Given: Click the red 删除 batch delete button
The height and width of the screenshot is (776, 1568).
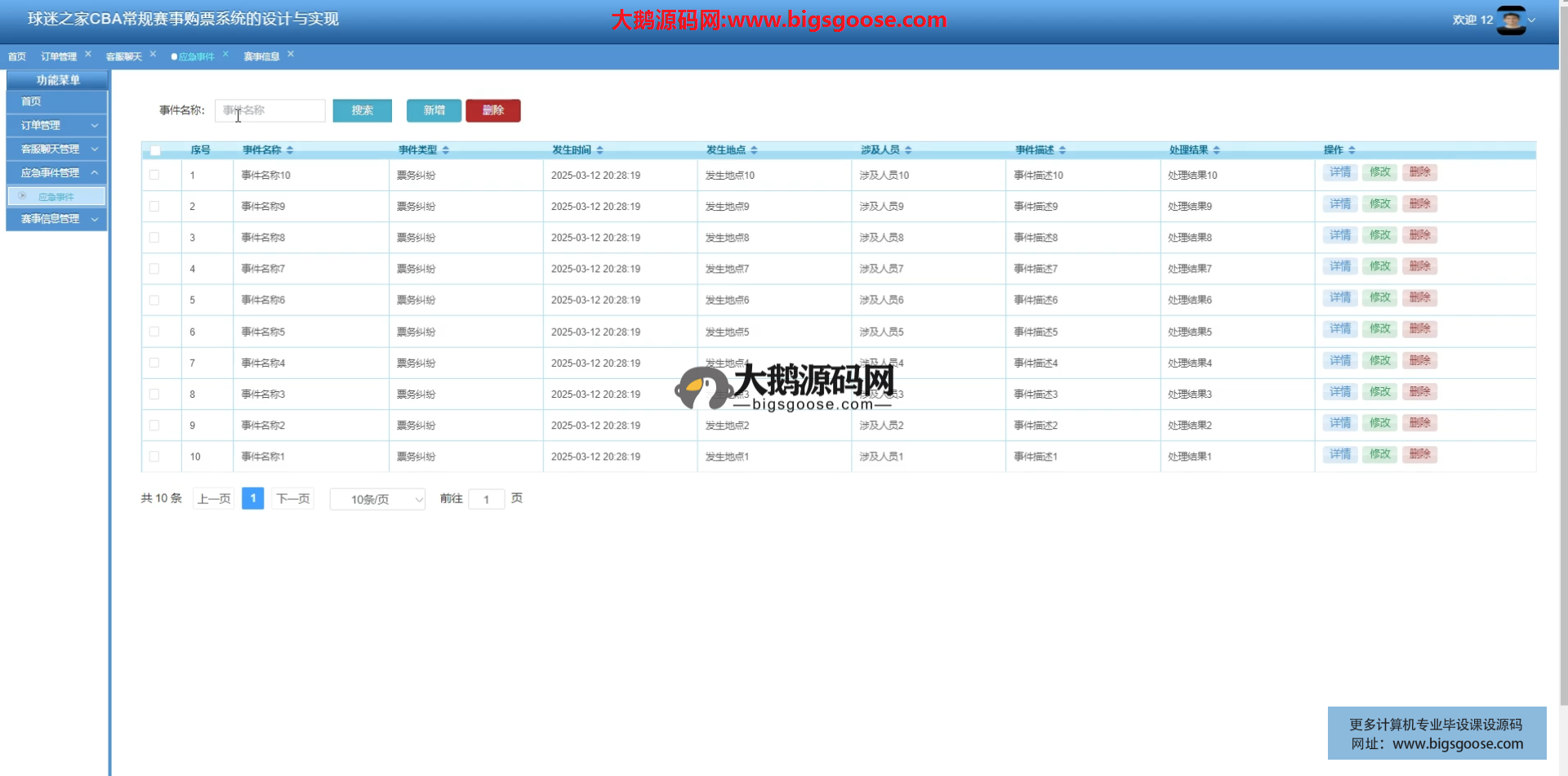Looking at the screenshot, I should 492,110.
